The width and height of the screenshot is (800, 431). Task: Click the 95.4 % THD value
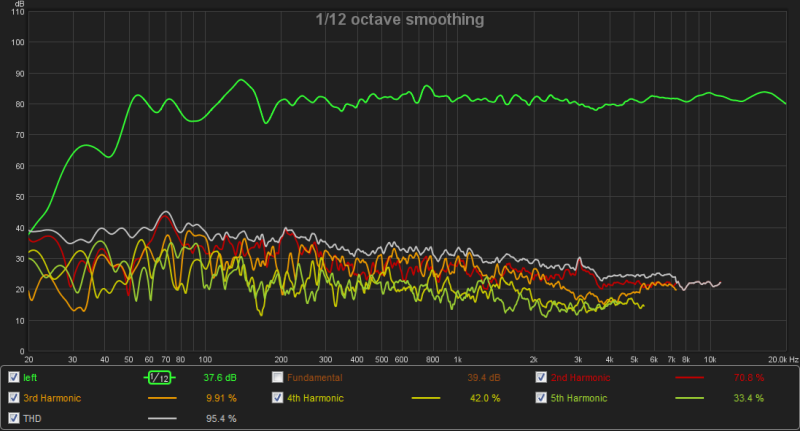point(221,419)
